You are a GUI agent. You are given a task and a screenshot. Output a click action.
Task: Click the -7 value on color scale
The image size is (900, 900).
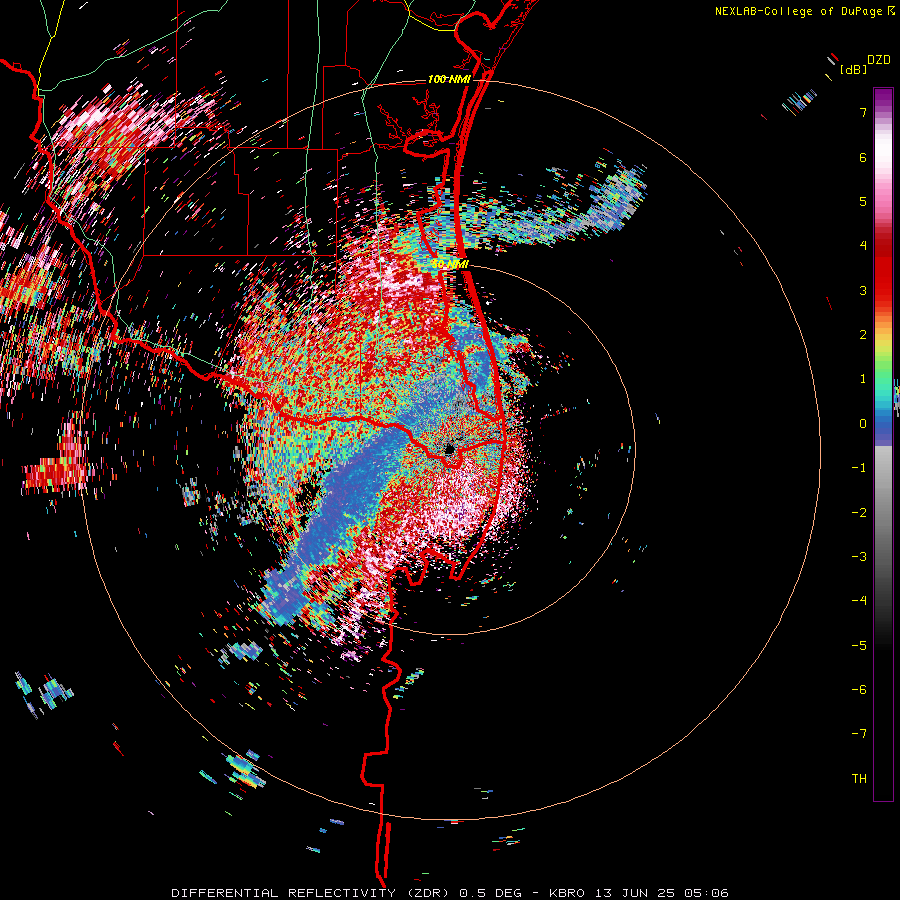pyautogui.click(x=859, y=734)
